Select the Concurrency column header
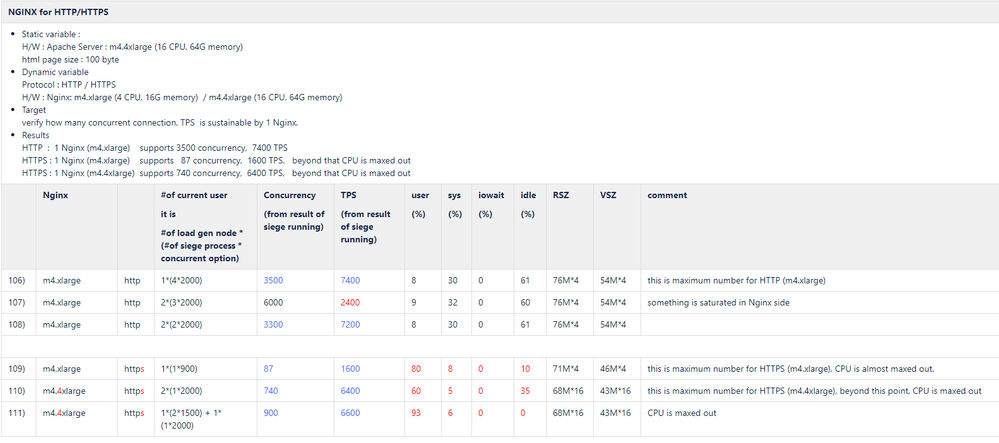This screenshot has width=999, height=443. pyautogui.click(x=290, y=195)
